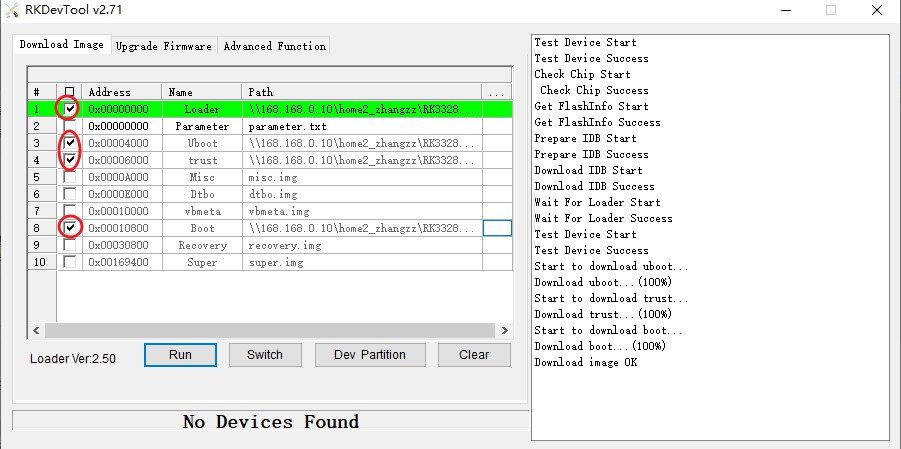Click the 'No Devices Found' status text
This screenshot has width=901, height=449.
pyautogui.click(x=271, y=421)
